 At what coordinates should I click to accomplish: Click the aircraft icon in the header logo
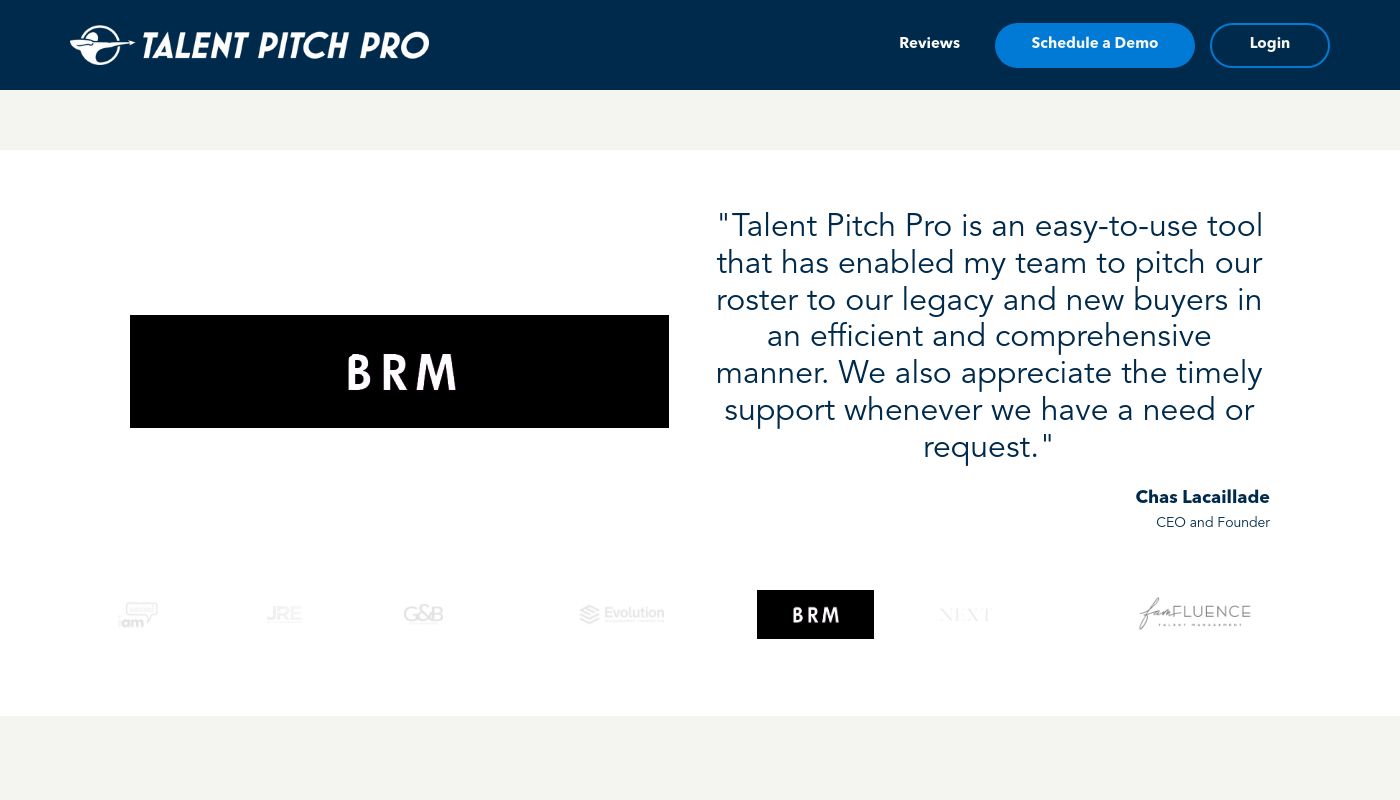[100, 45]
